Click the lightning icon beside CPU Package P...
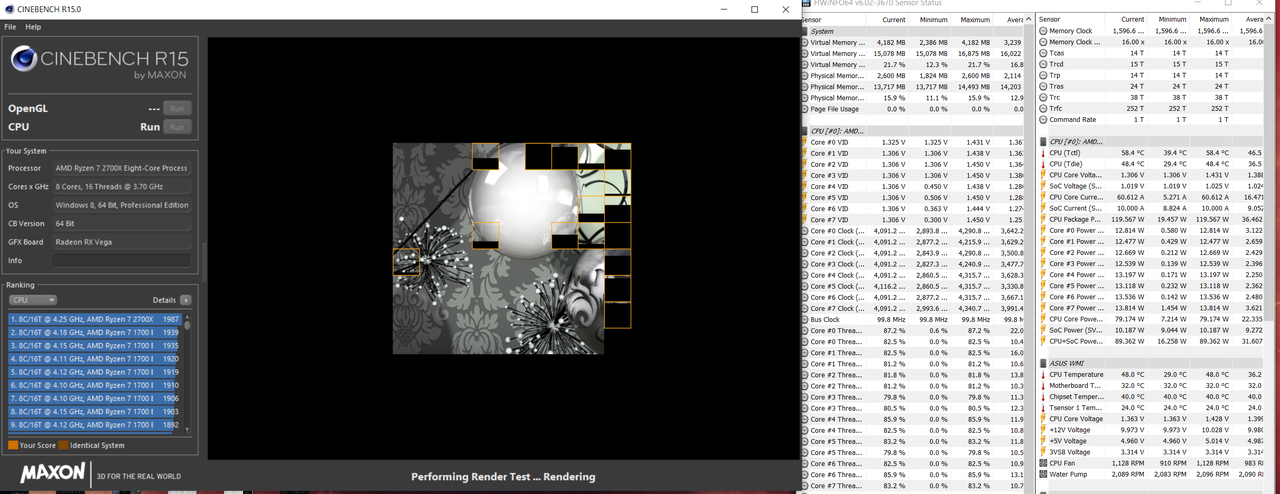Image resolution: width=1280 pixels, height=494 pixels. coord(1043,219)
